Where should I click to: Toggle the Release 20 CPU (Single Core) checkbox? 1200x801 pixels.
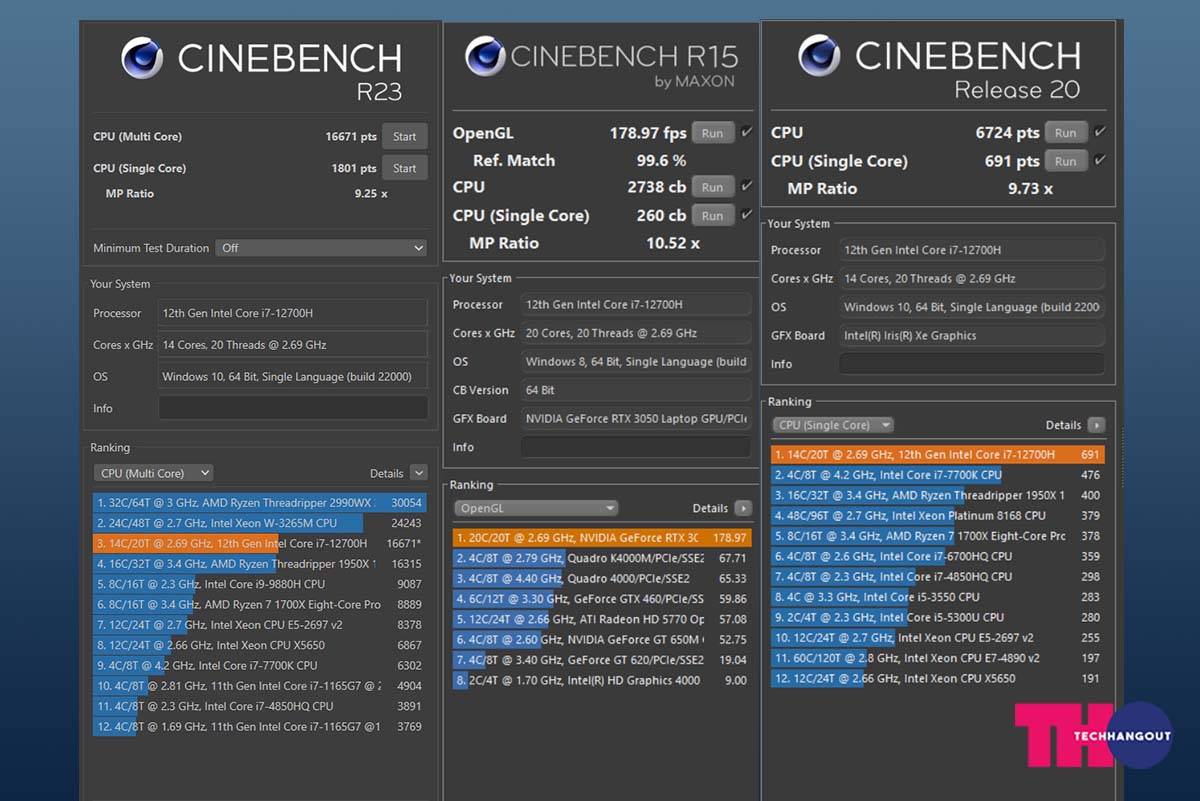pyautogui.click(x=1100, y=160)
